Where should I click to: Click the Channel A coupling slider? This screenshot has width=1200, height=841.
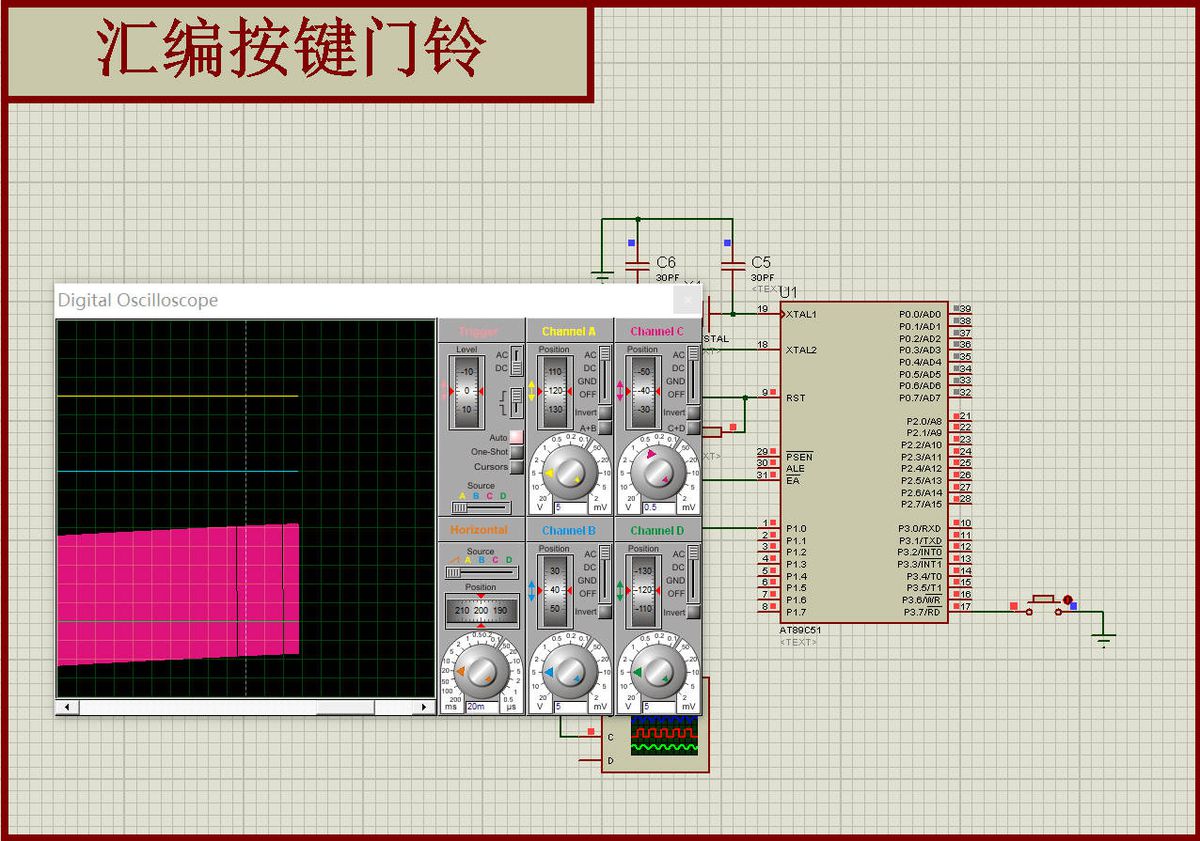coord(605,375)
